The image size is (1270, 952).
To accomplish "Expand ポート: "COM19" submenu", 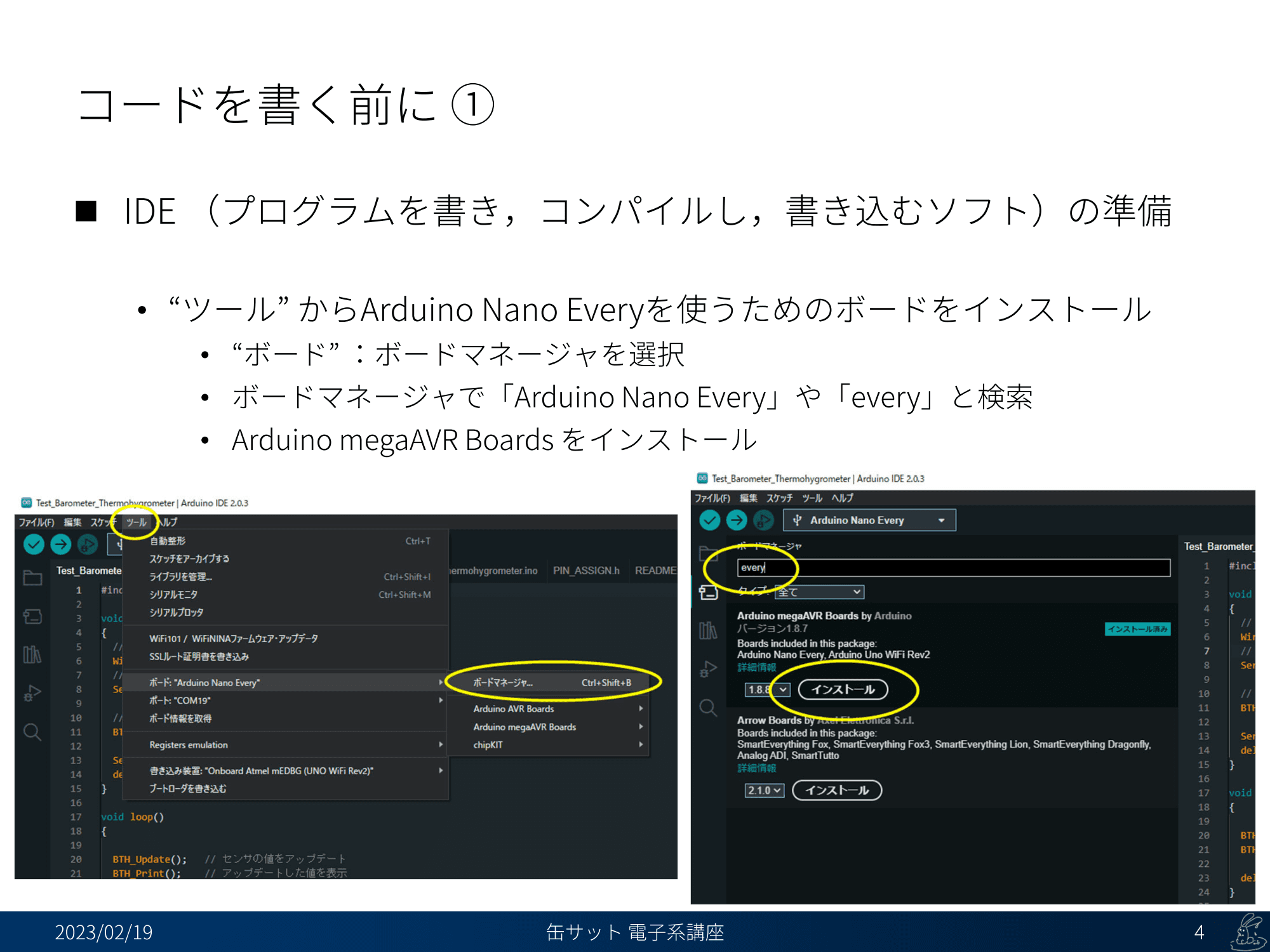I will pos(286,701).
